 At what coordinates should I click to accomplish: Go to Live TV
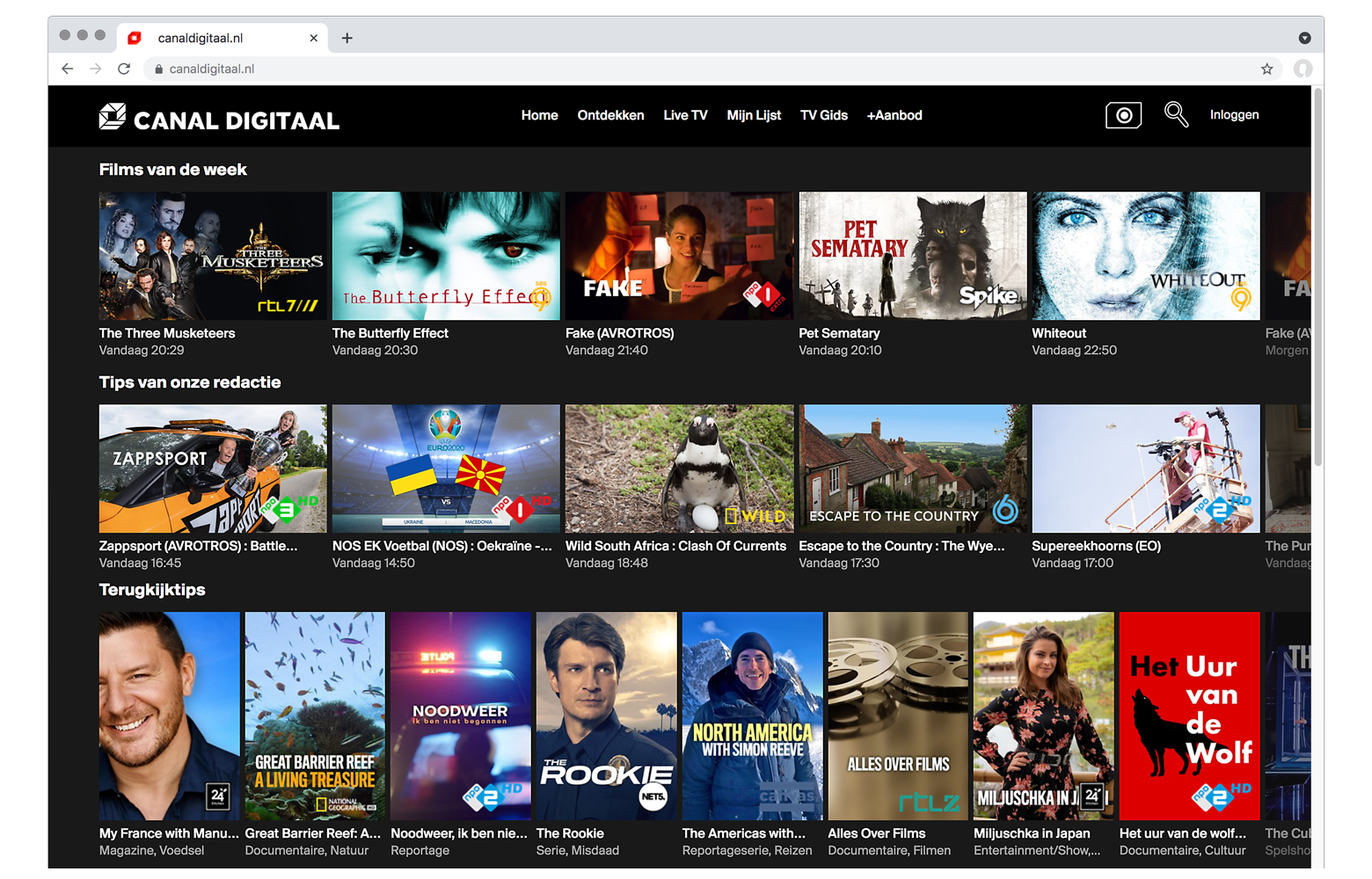(685, 115)
